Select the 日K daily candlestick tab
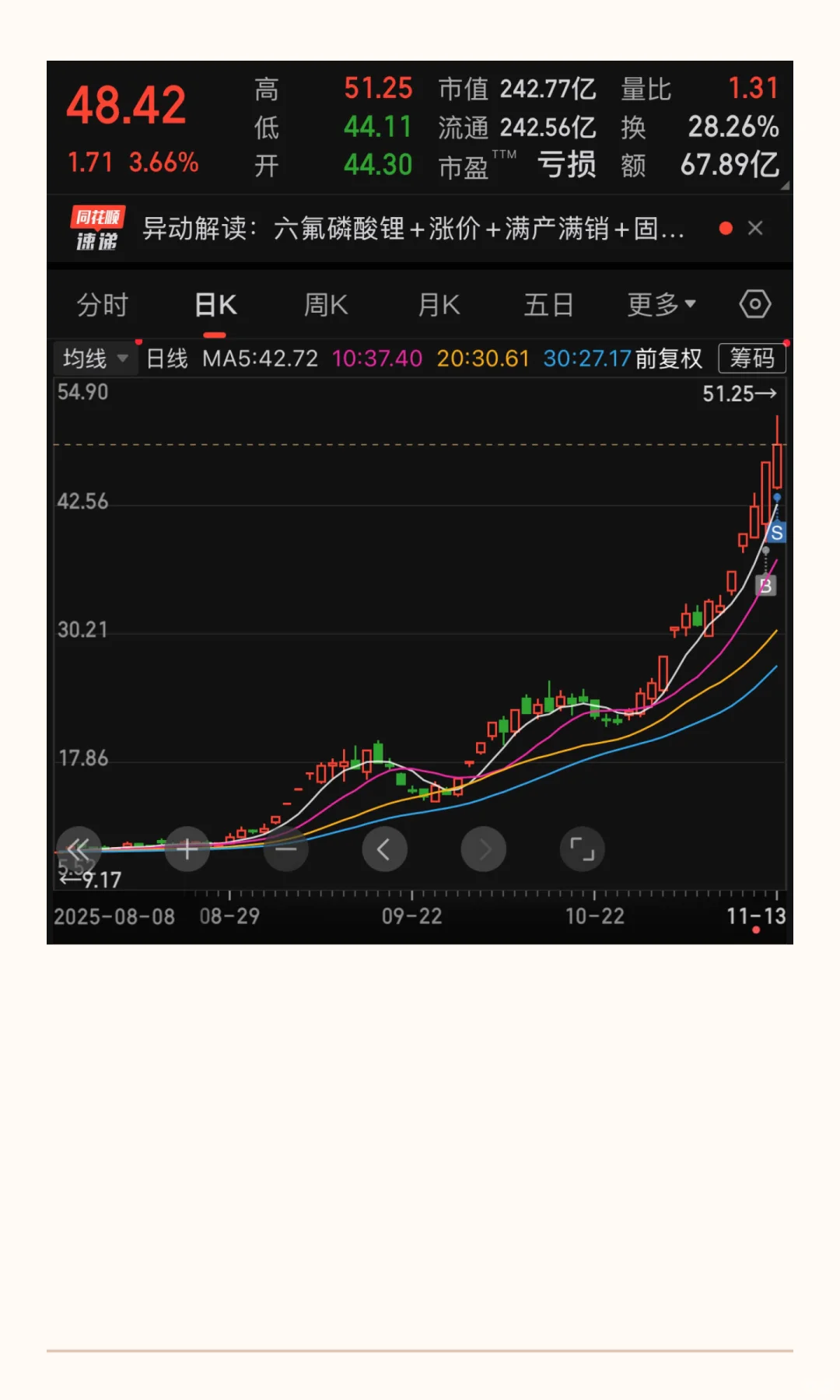This screenshot has width=840, height=1400. pos(215,305)
